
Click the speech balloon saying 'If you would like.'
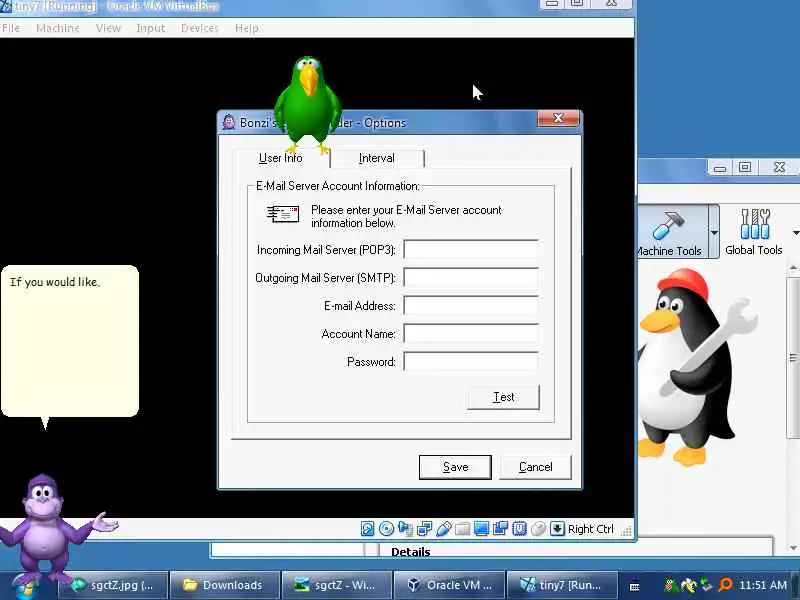click(70, 341)
